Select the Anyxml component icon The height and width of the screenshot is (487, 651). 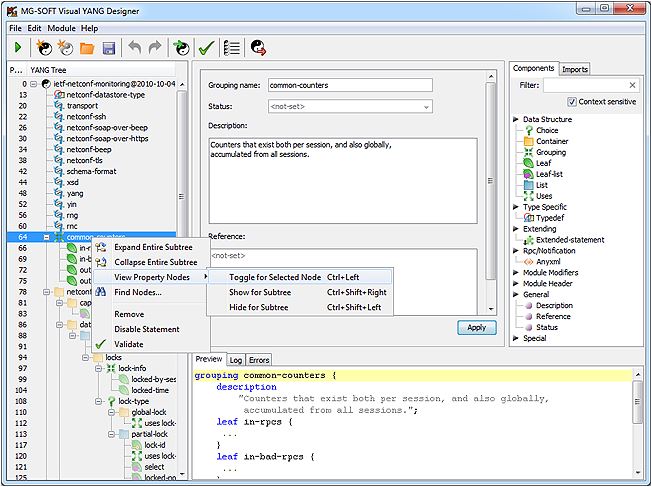tap(529, 262)
